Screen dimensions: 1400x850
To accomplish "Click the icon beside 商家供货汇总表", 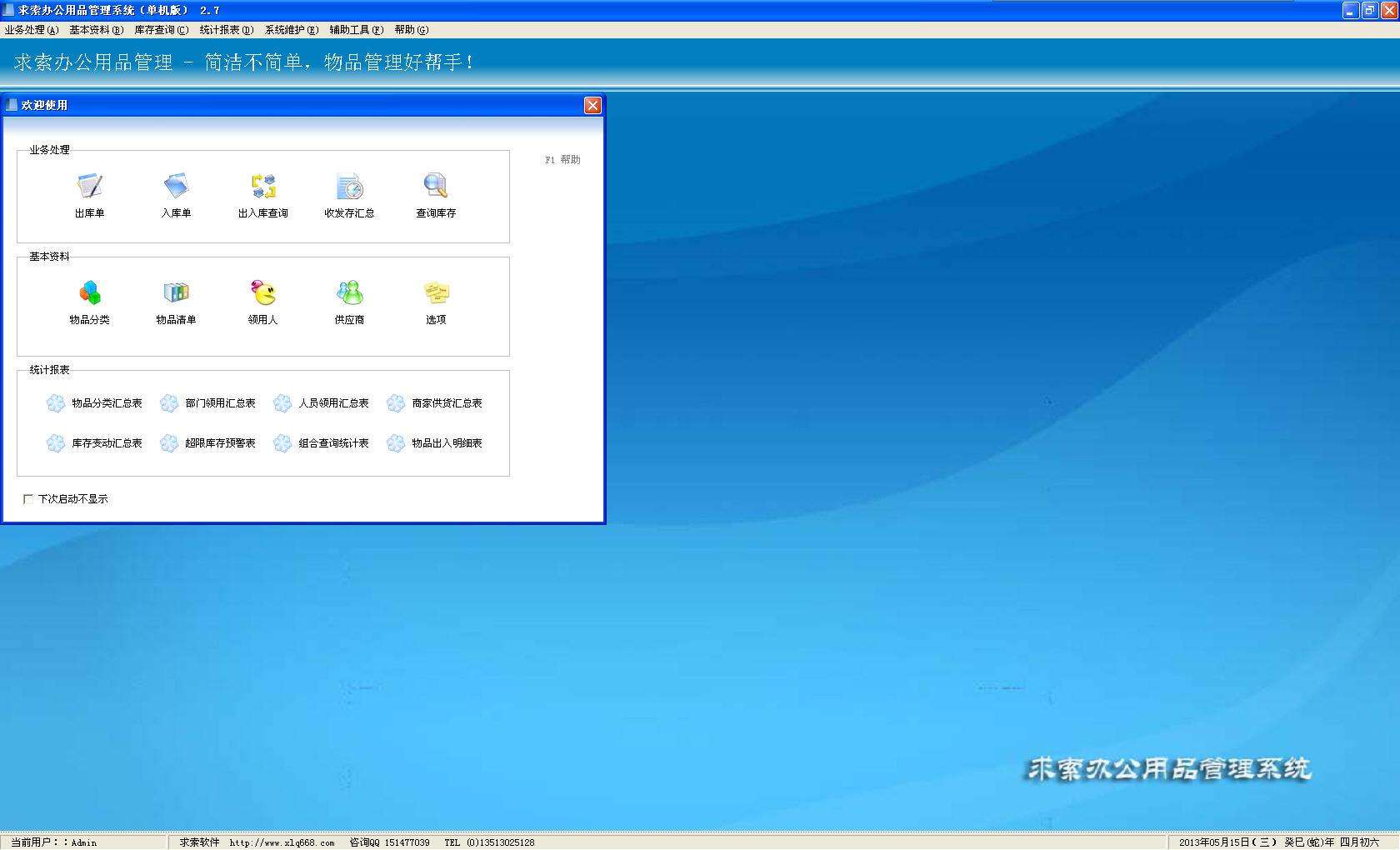I will tap(396, 403).
